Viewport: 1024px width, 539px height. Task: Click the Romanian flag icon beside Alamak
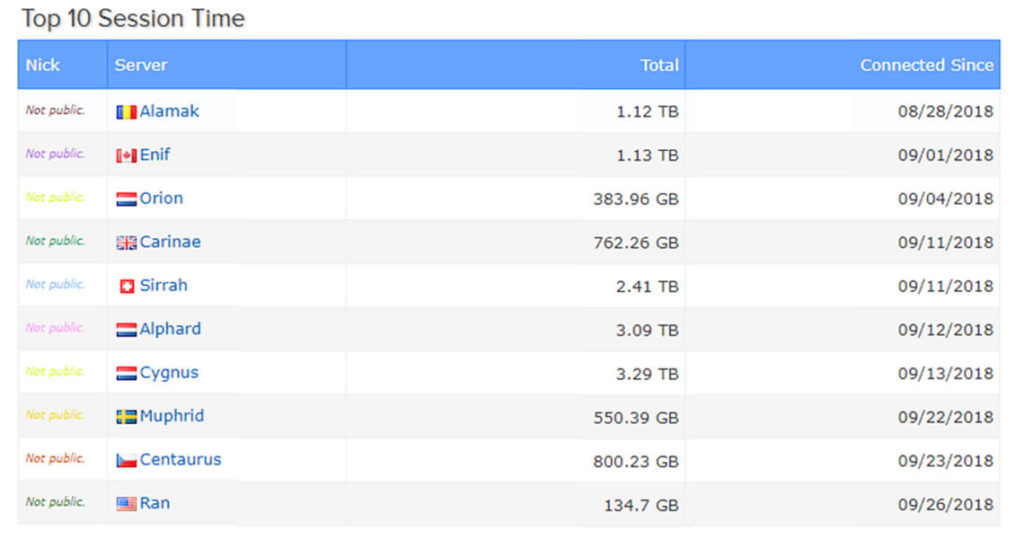pos(126,112)
